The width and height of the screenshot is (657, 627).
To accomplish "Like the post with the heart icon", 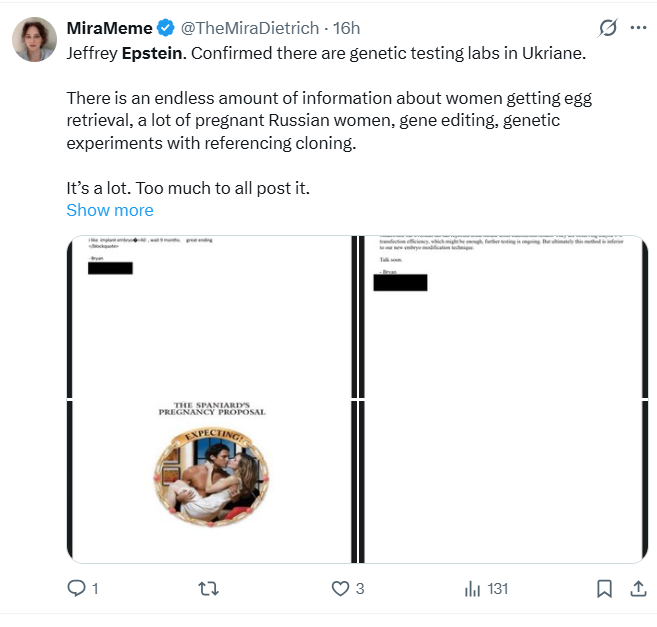I will pyautogui.click(x=340, y=589).
